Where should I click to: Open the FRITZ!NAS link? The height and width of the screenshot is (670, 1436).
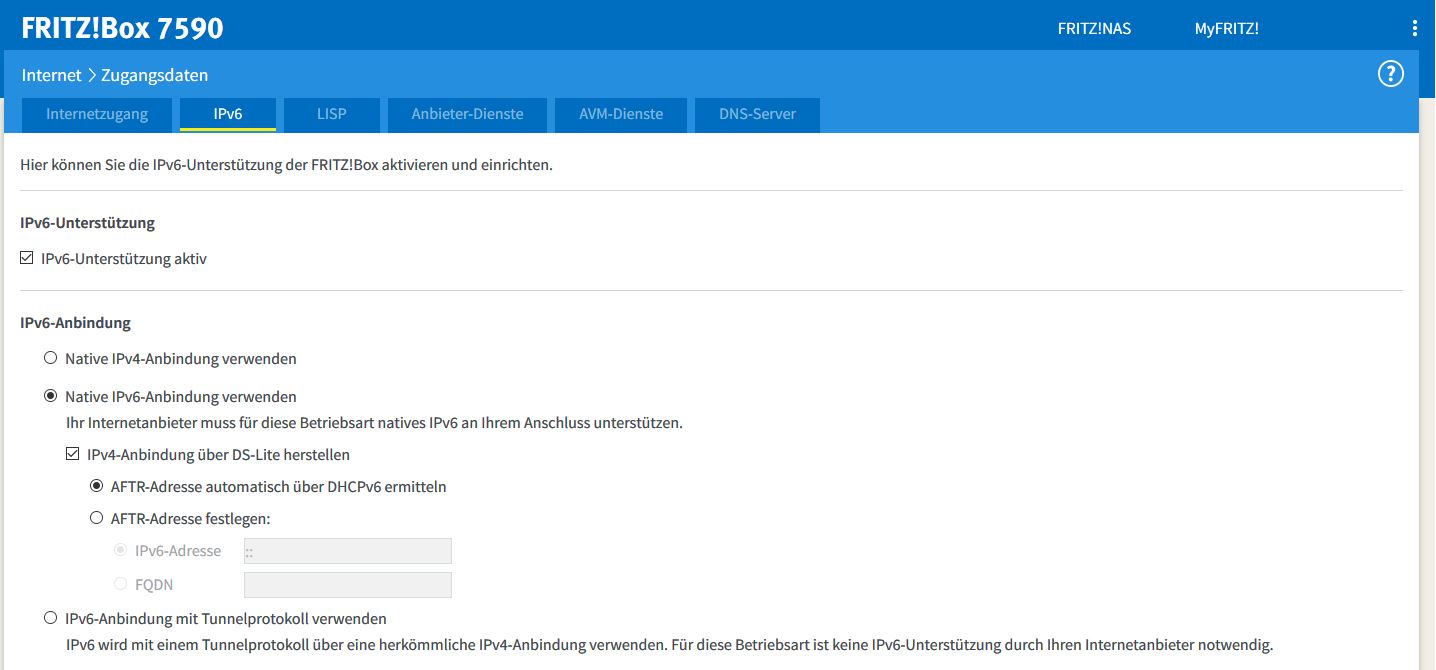click(x=1094, y=28)
